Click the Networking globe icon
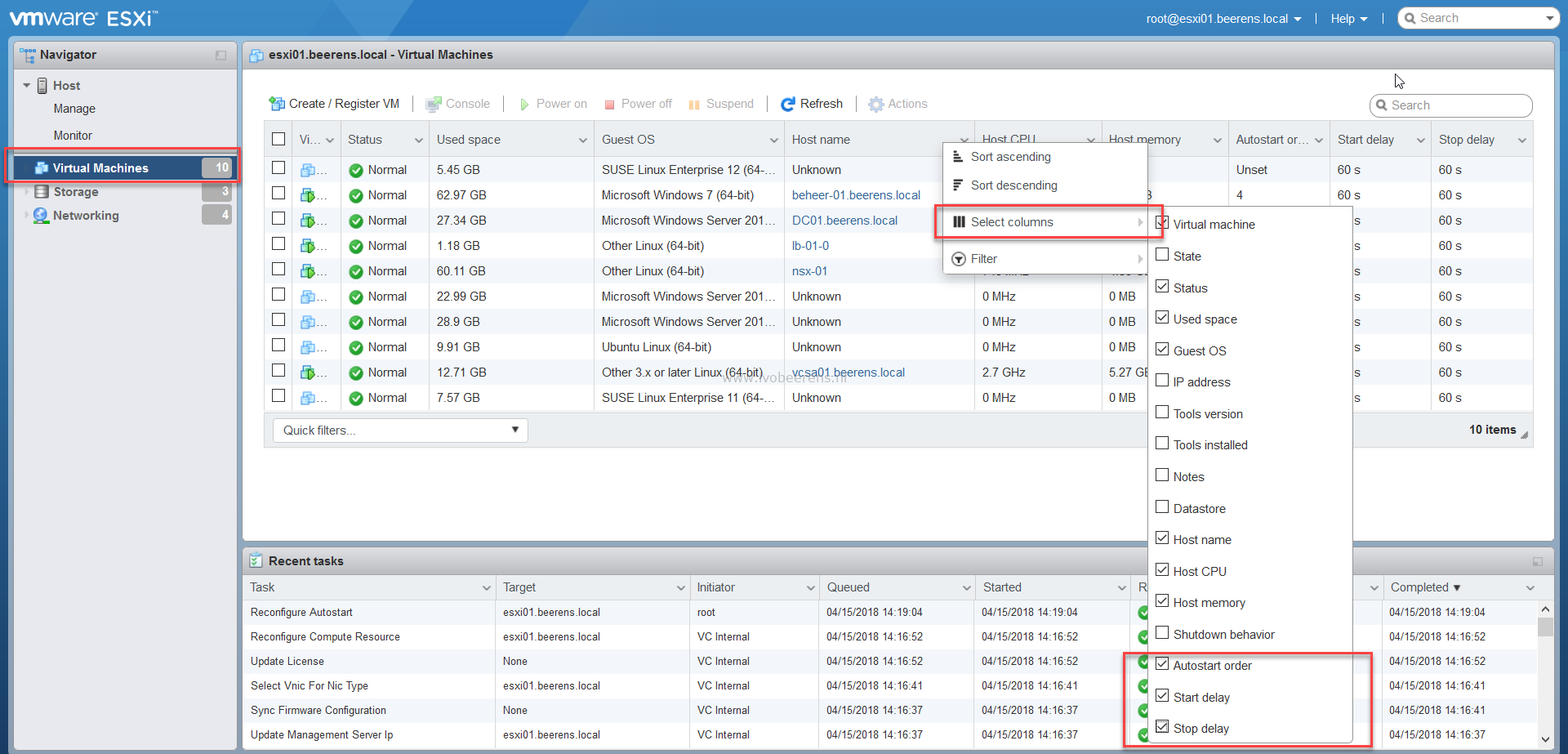1568x754 pixels. pyautogui.click(x=41, y=216)
